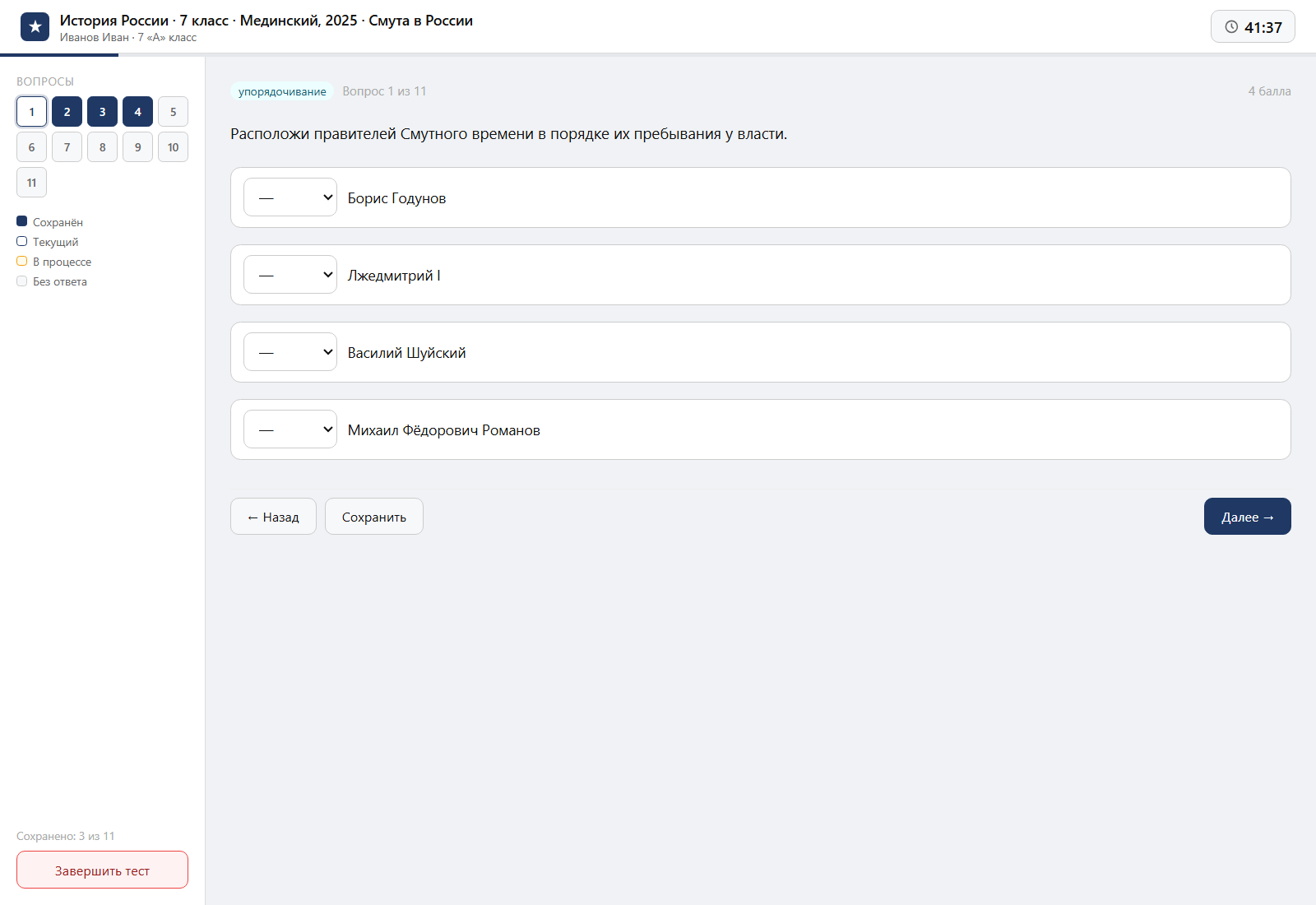Open order dropdown for Лжедмитрий I
1316x905 pixels.
point(290,275)
